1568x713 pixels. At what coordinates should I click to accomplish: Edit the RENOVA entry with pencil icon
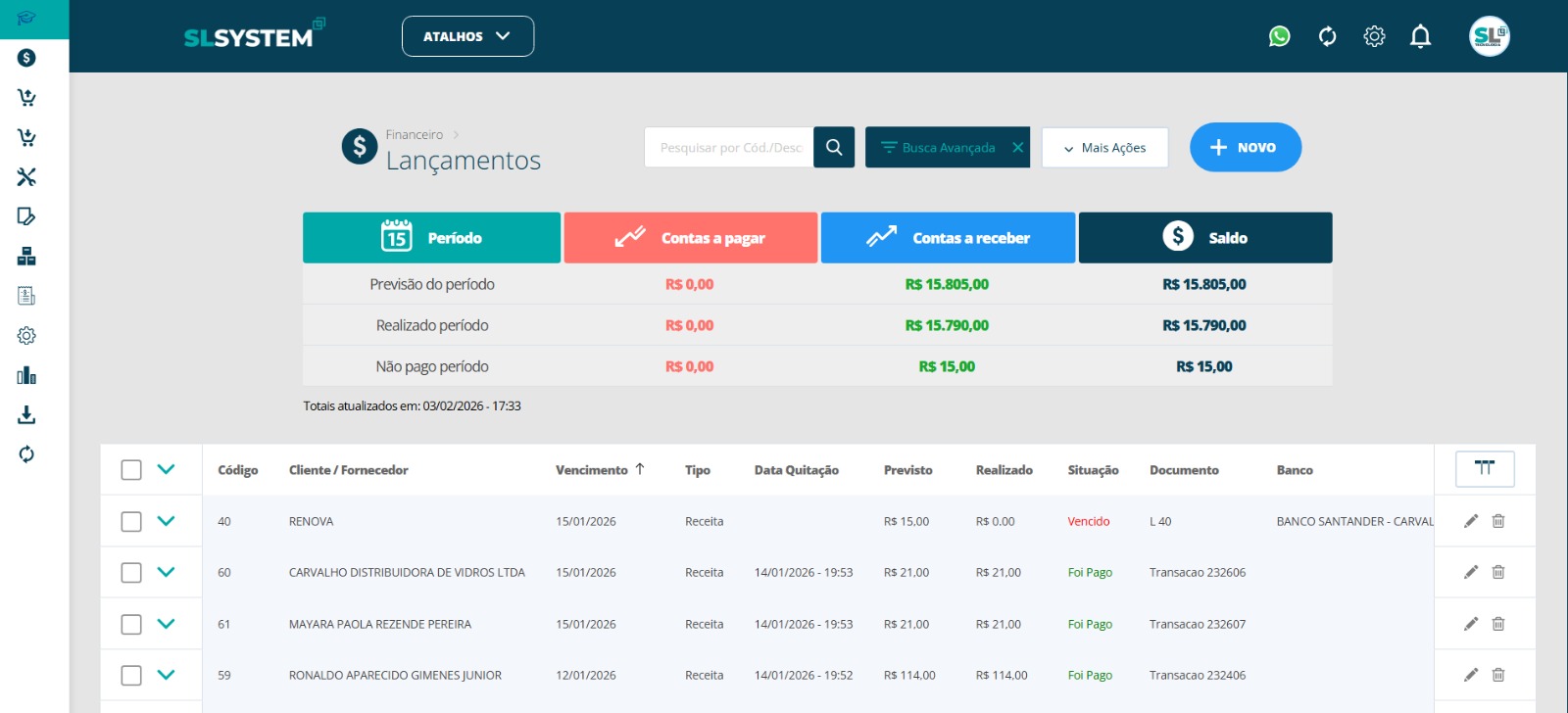point(1470,521)
